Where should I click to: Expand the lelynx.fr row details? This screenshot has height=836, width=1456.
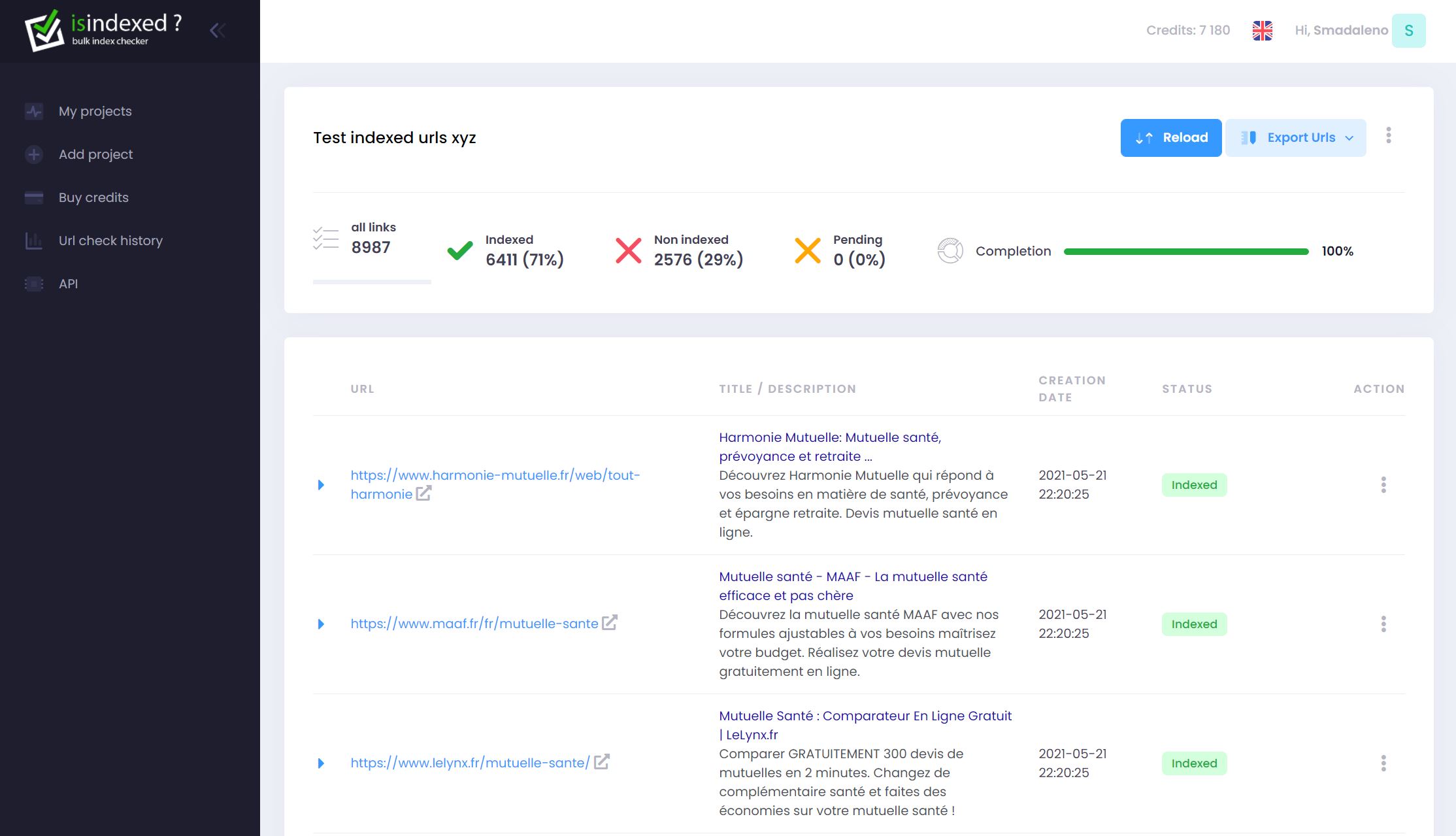click(321, 763)
